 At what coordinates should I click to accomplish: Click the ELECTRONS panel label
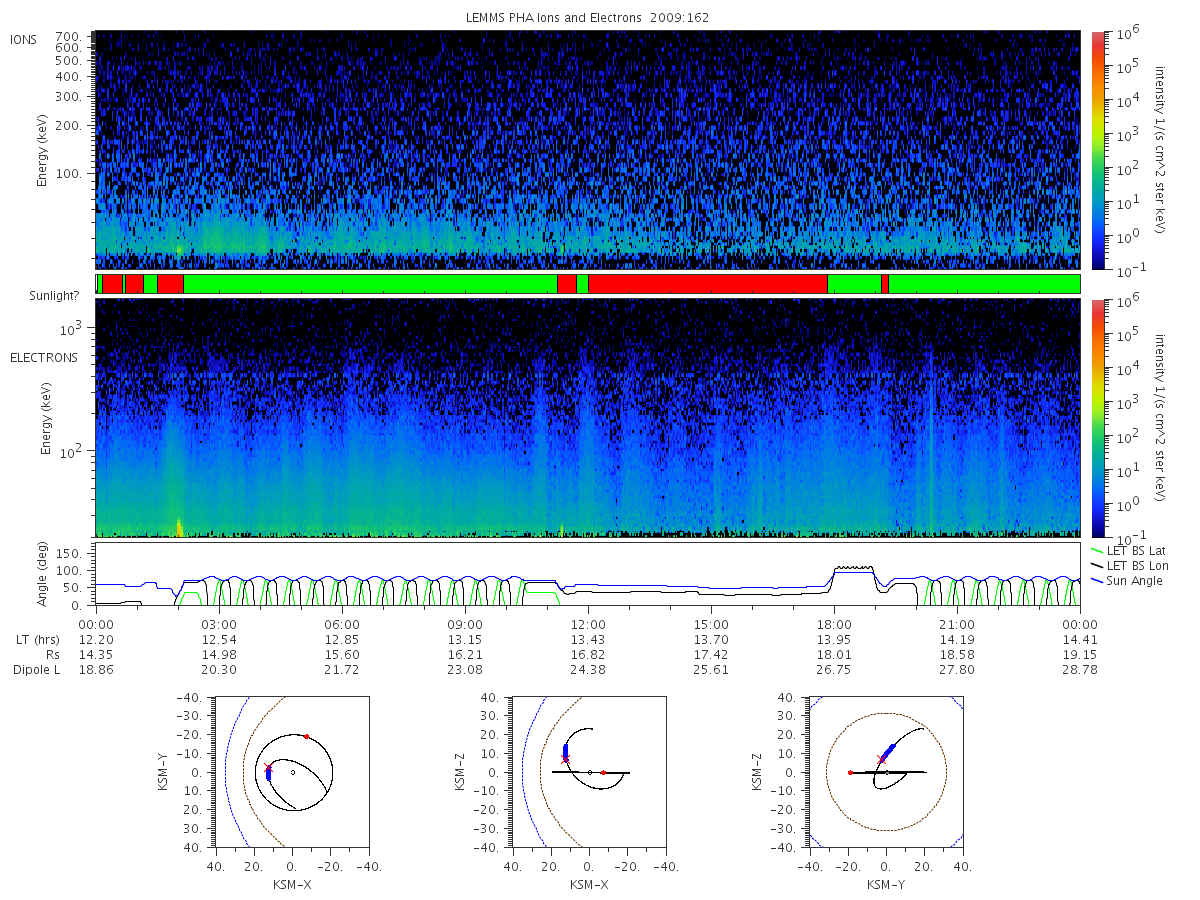[x=43, y=357]
